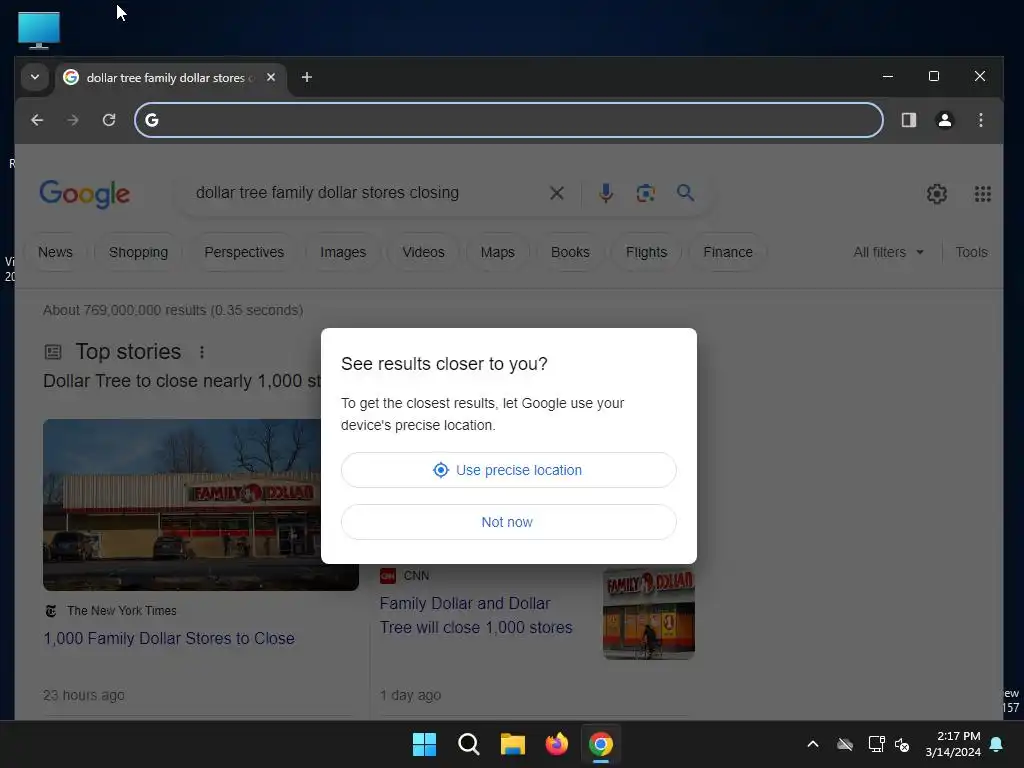Image resolution: width=1024 pixels, height=768 pixels.
Task: Open the Google apps grid
Action: [982, 194]
